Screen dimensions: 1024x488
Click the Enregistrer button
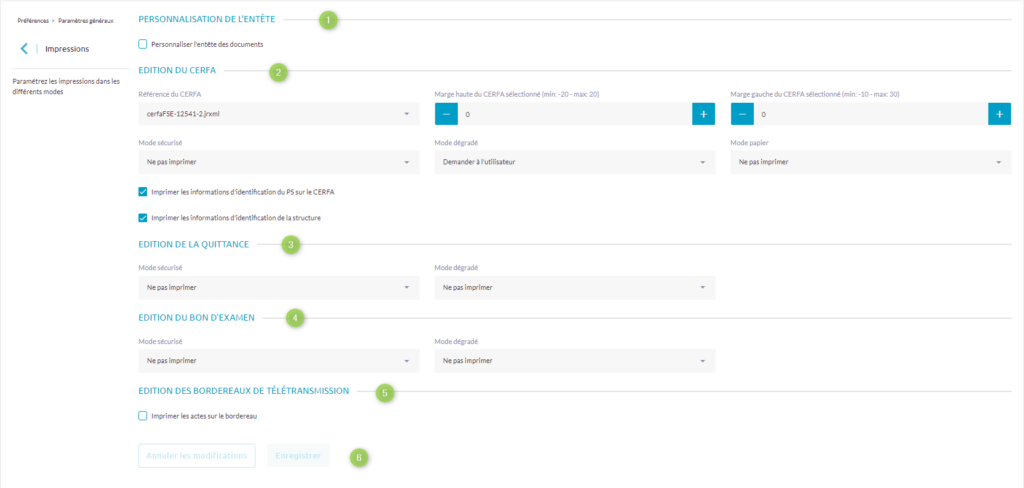pyautogui.click(x=297, y=456)
